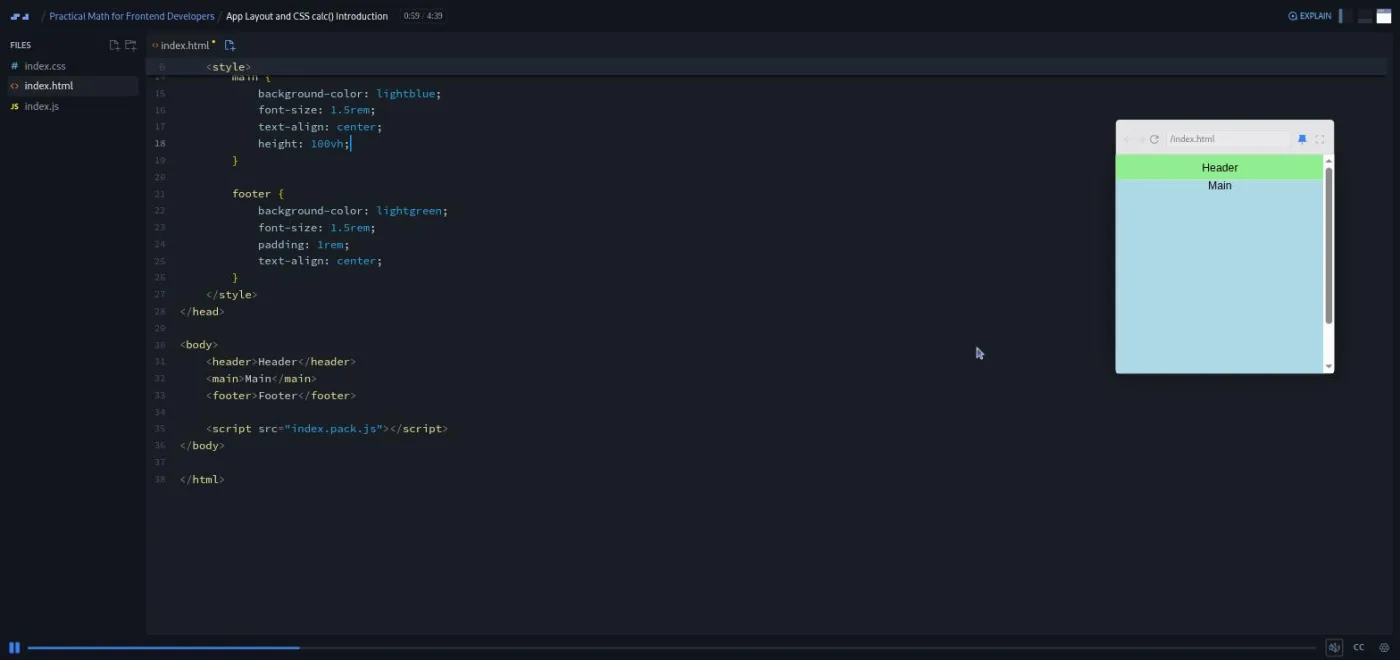Click the Scrimba logo icon
Image resolution: width=1400 pixels, height=660 pixels.
19,16
